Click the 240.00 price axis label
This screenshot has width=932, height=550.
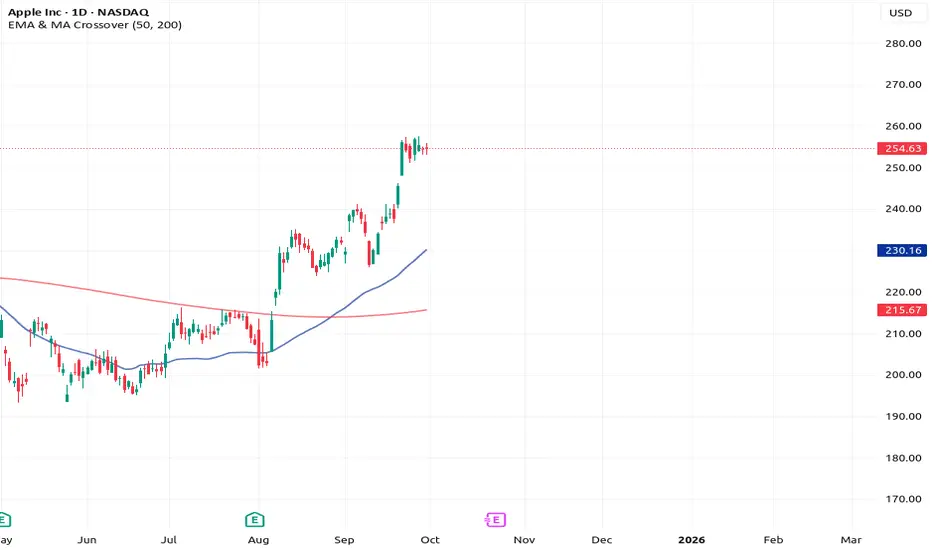(901, 209)
